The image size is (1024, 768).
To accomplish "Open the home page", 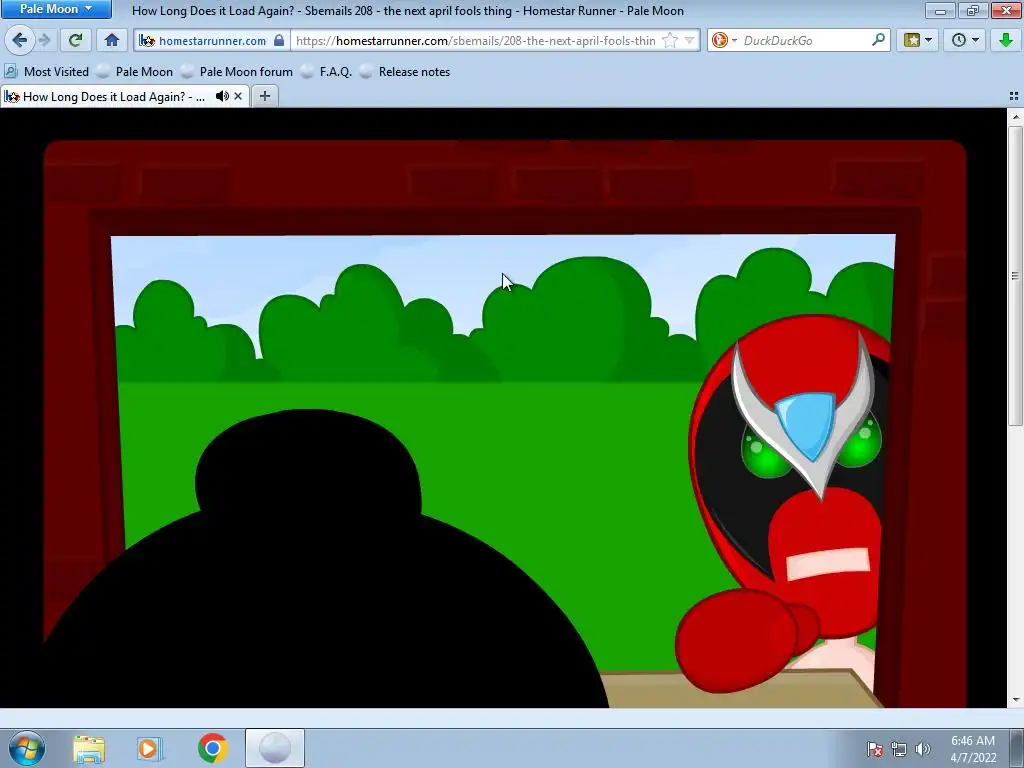I will point(112,40).
